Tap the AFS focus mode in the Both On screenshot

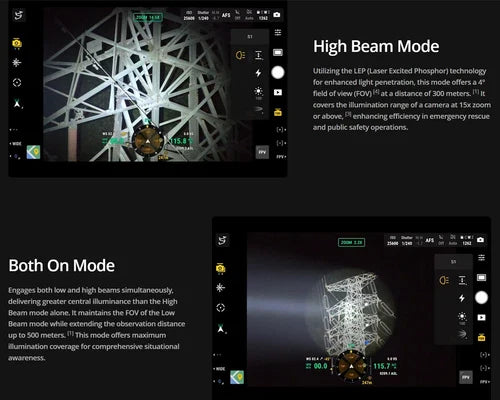[x=430, y=240]
